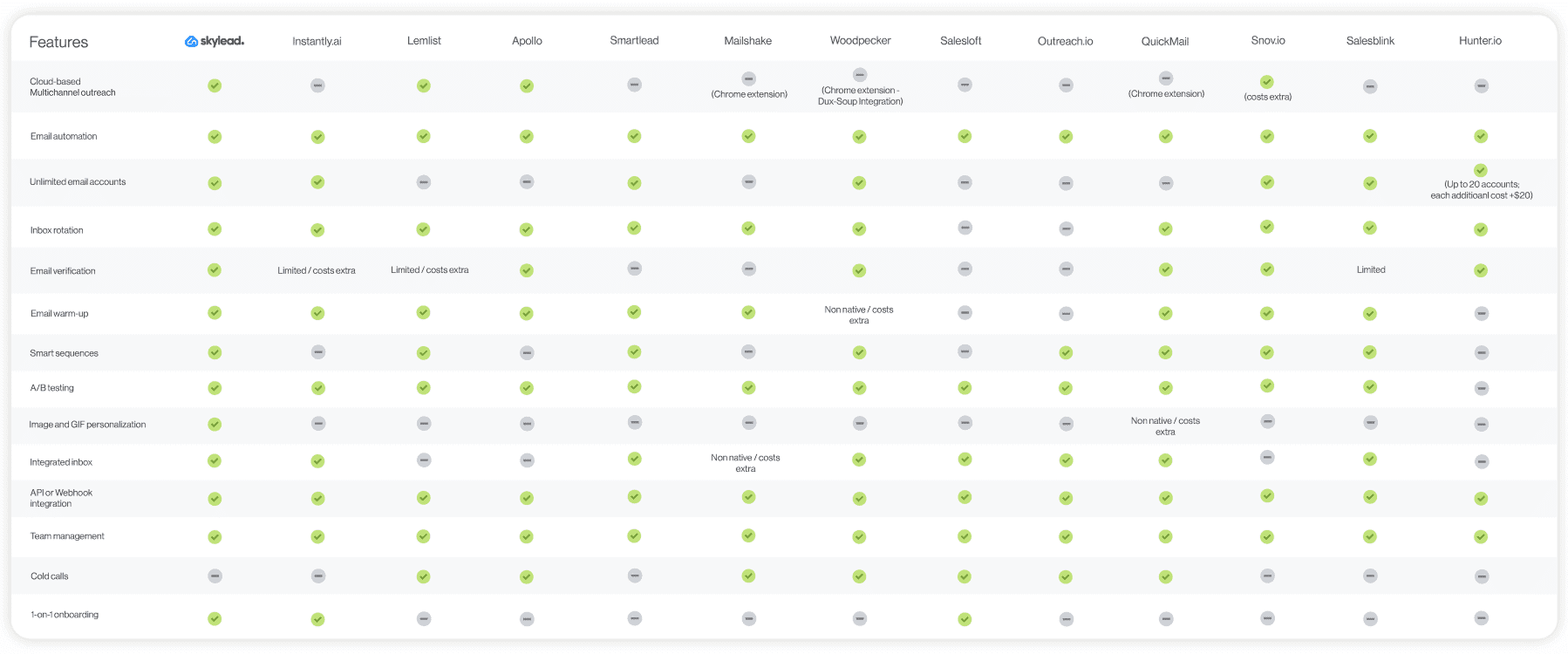Screen dimensions: 1568x654
Task: Click Apollo's gray dash for Smart sequences
Action: pos(527,353)
